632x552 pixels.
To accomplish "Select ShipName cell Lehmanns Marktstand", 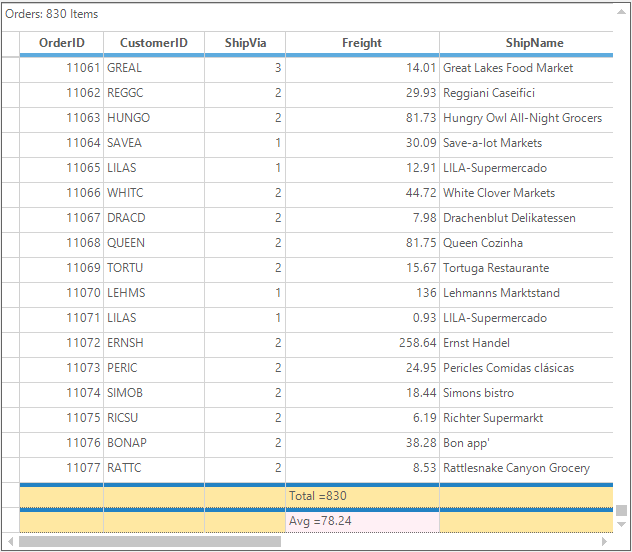I will [x=526, y=295].
